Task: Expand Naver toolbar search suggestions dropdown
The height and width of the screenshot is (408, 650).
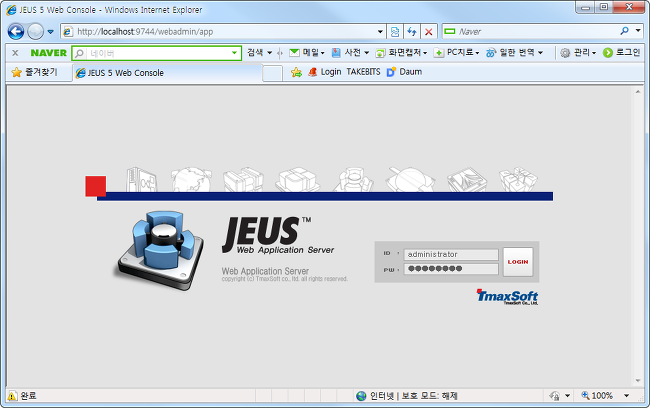Action: [x=235, y=53]
